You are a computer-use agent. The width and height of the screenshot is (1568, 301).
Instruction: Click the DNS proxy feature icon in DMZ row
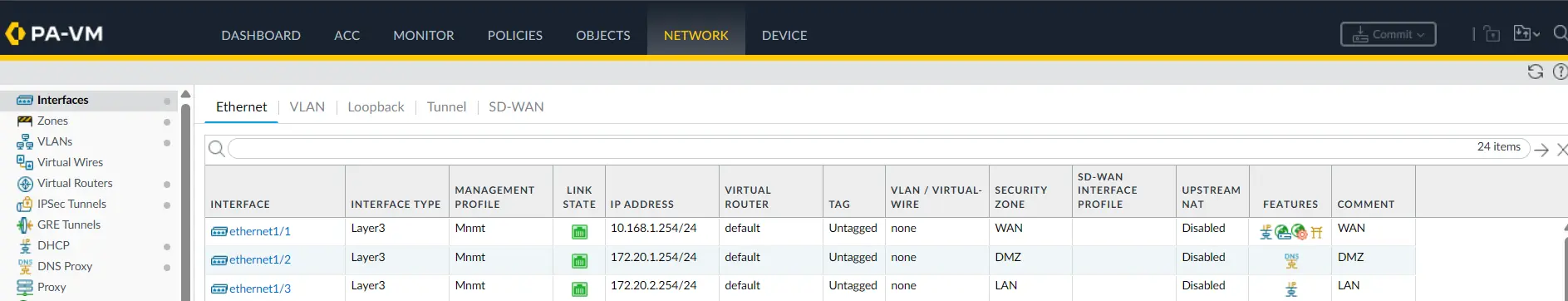[1291, 261]
